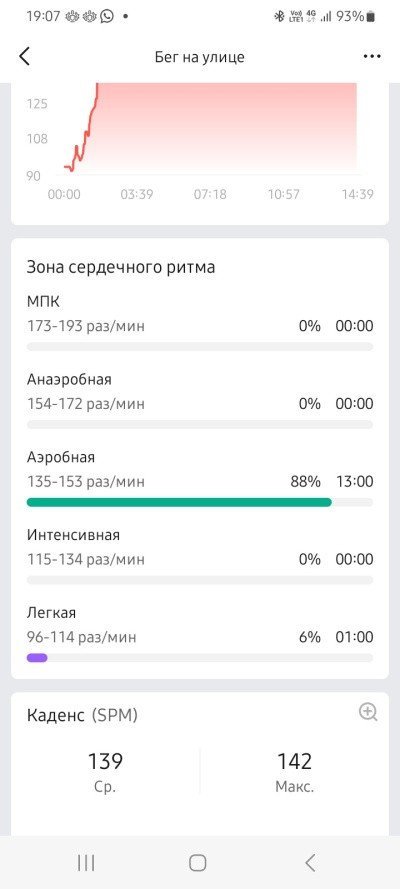Tap maximum cadence value 142
Image resolution: width=400 pixels, height=889 pixels.
[295, 761]
